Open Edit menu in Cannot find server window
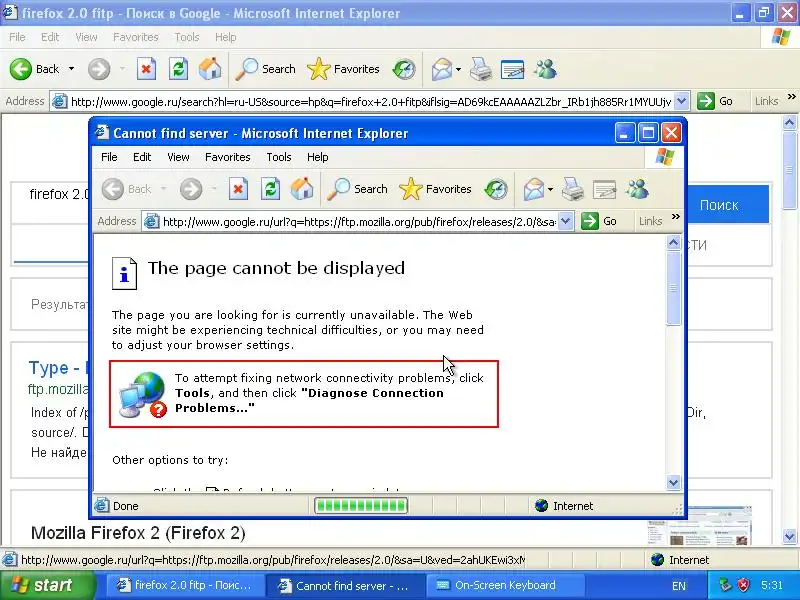Image resolution: width=800 pixels, height=600 pixels. click(142, 157)
